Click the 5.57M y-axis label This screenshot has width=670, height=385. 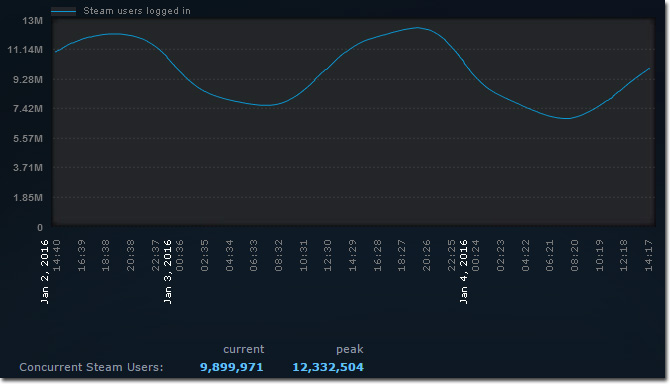pos(28,139)
